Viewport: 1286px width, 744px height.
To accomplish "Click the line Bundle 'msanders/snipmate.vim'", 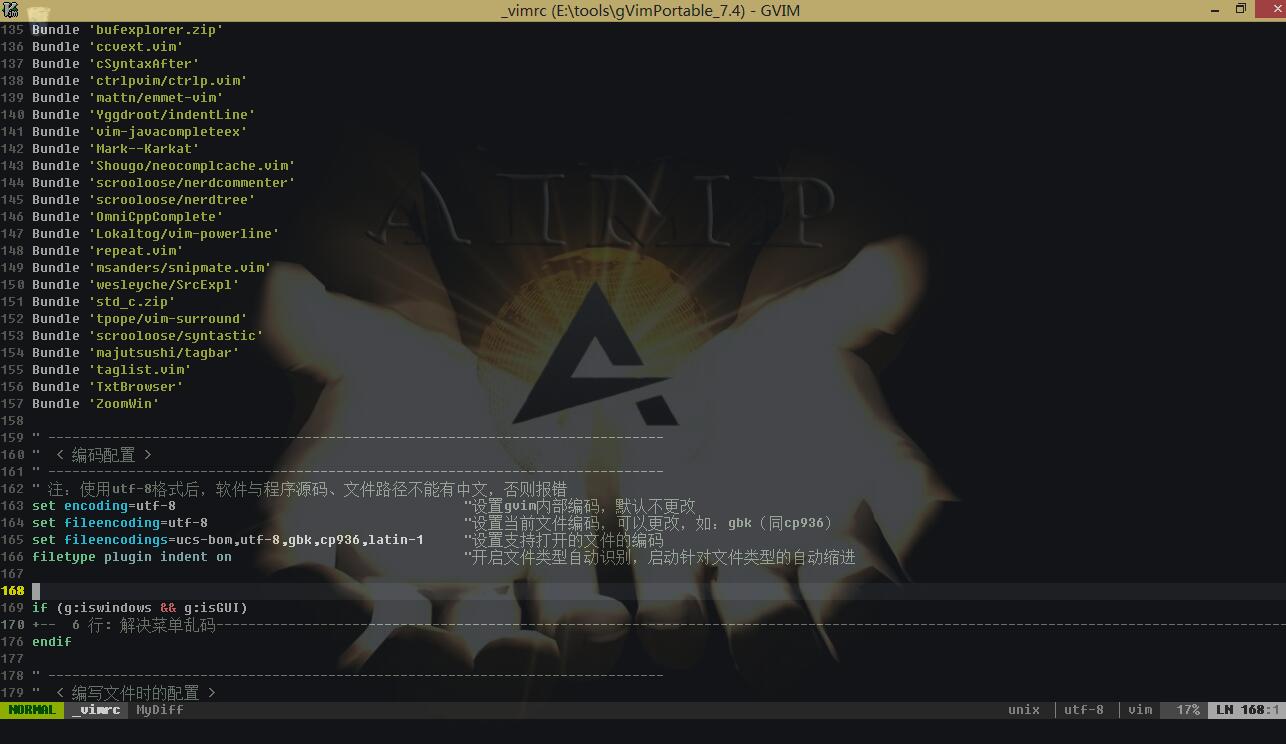I will coord(152,268).
